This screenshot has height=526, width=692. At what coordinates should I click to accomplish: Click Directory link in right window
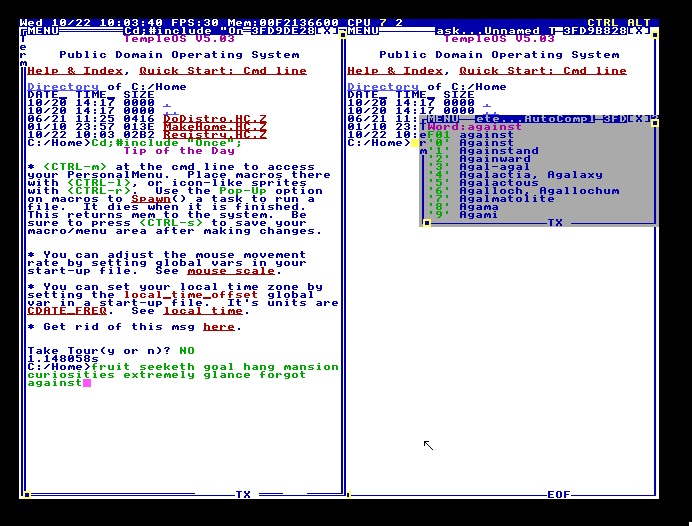pyautogui.click(x=383, y=87)
